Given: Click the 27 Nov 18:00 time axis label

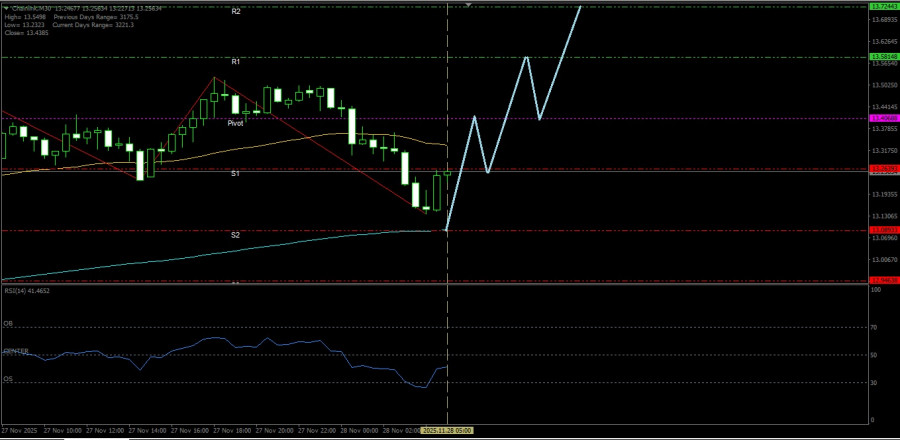Looking at the screenshot, I should (232, 430).
